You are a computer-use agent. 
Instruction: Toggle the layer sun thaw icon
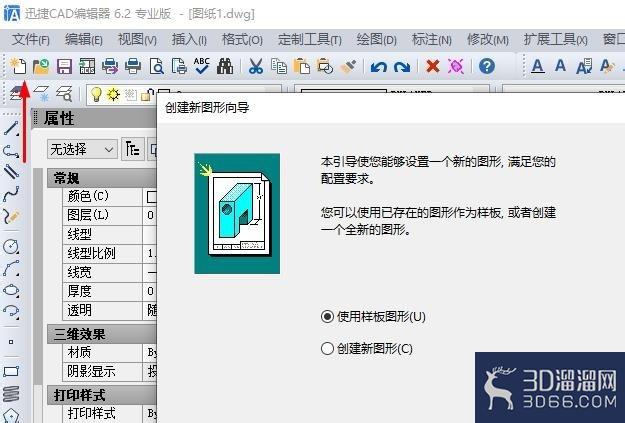click(x=114, y=94)
